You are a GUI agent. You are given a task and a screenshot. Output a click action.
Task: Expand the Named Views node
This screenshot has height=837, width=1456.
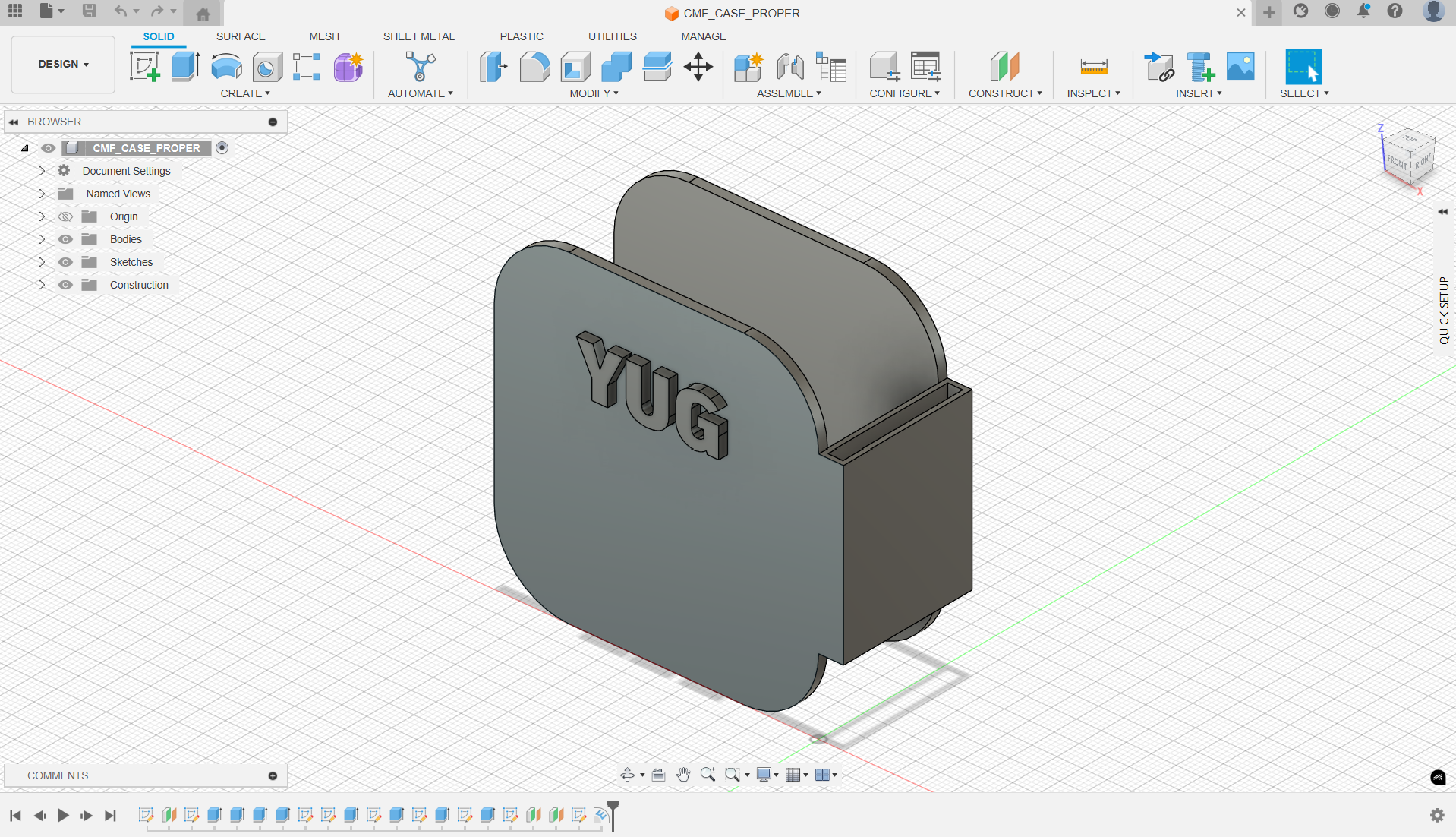pos(41,194)
